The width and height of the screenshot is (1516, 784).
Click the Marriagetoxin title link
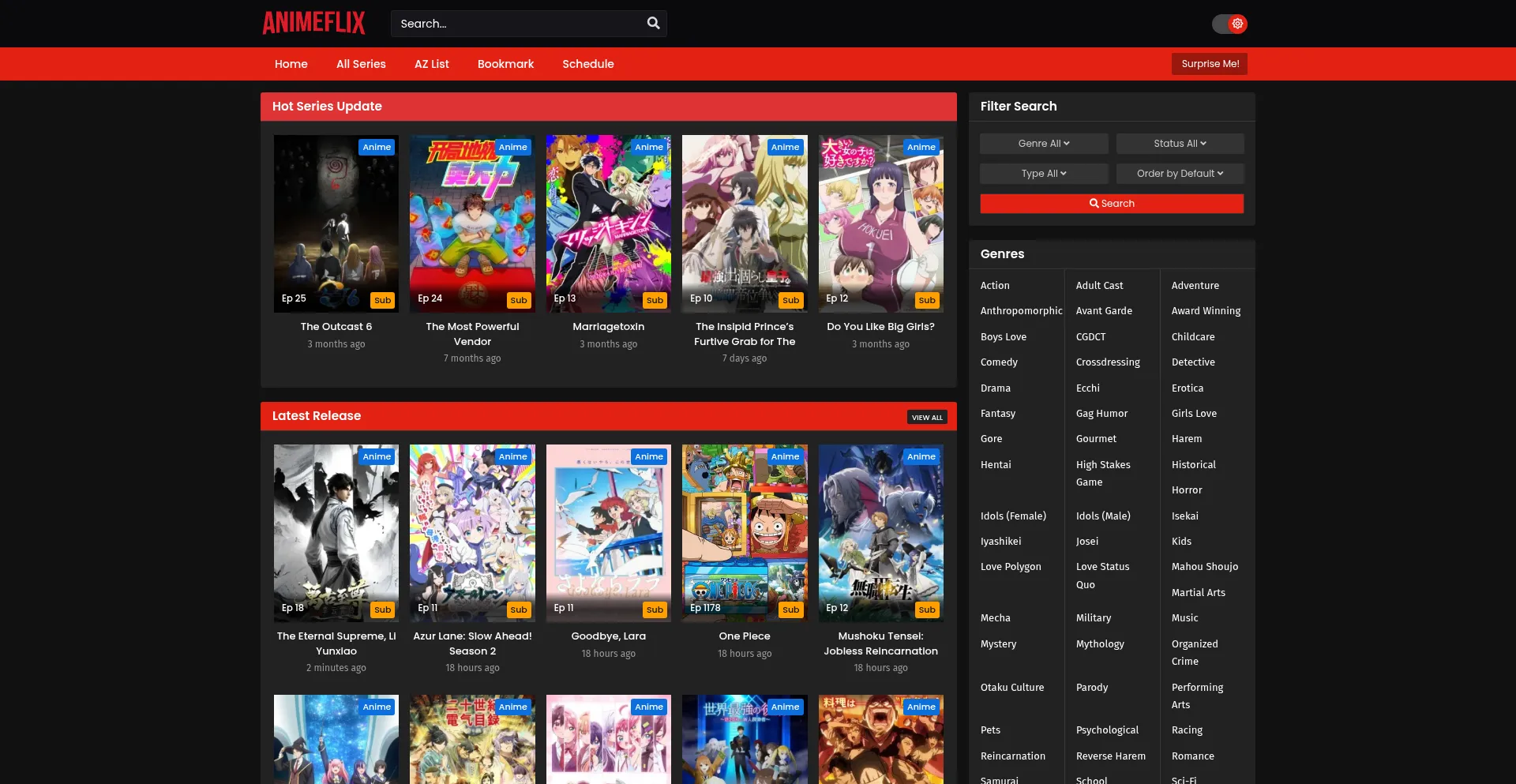click(x=609, y=327)
